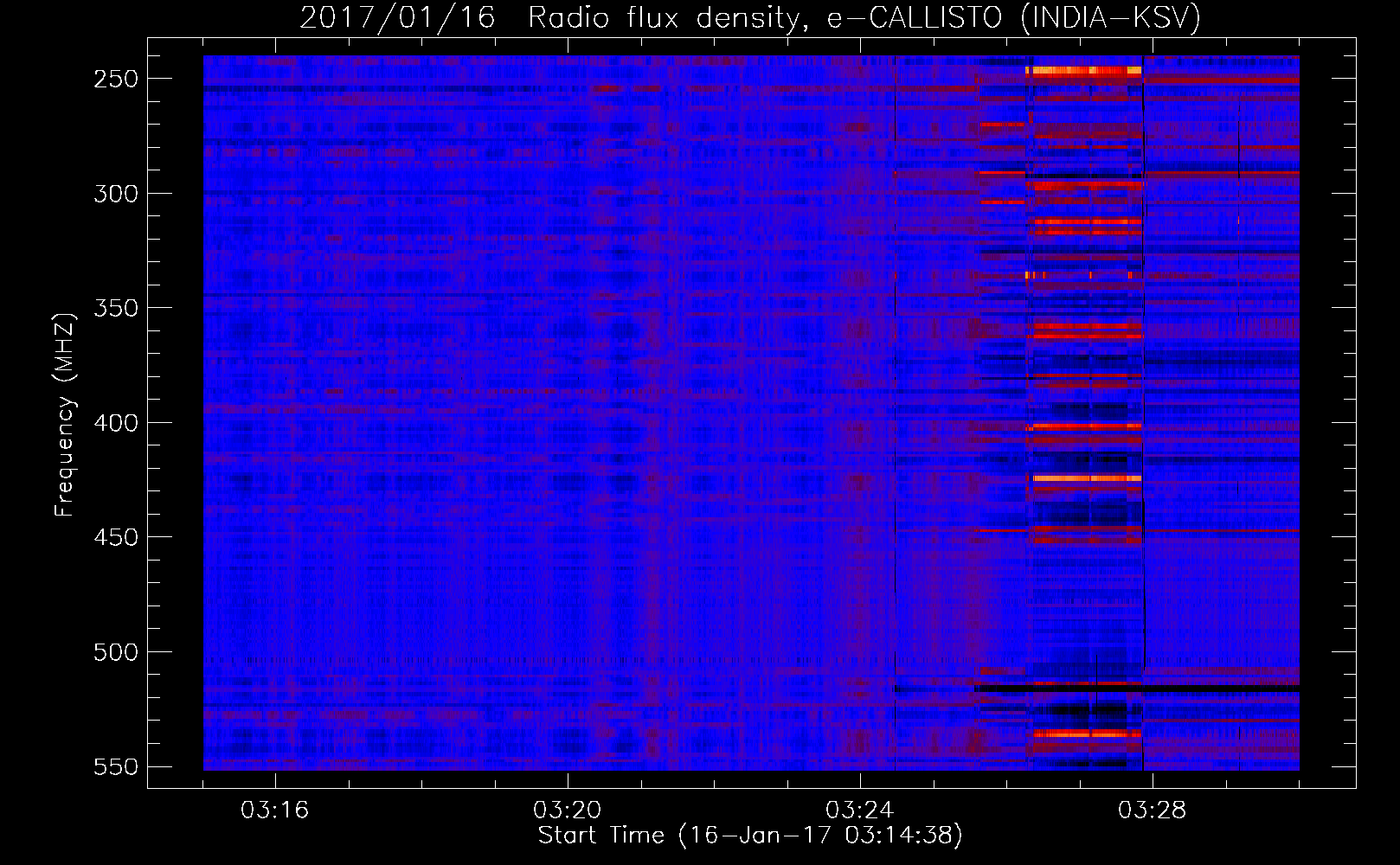Screen dimensions: 1400x865
Task: Click the 400 frequency tick label
Action: (116, 423)
